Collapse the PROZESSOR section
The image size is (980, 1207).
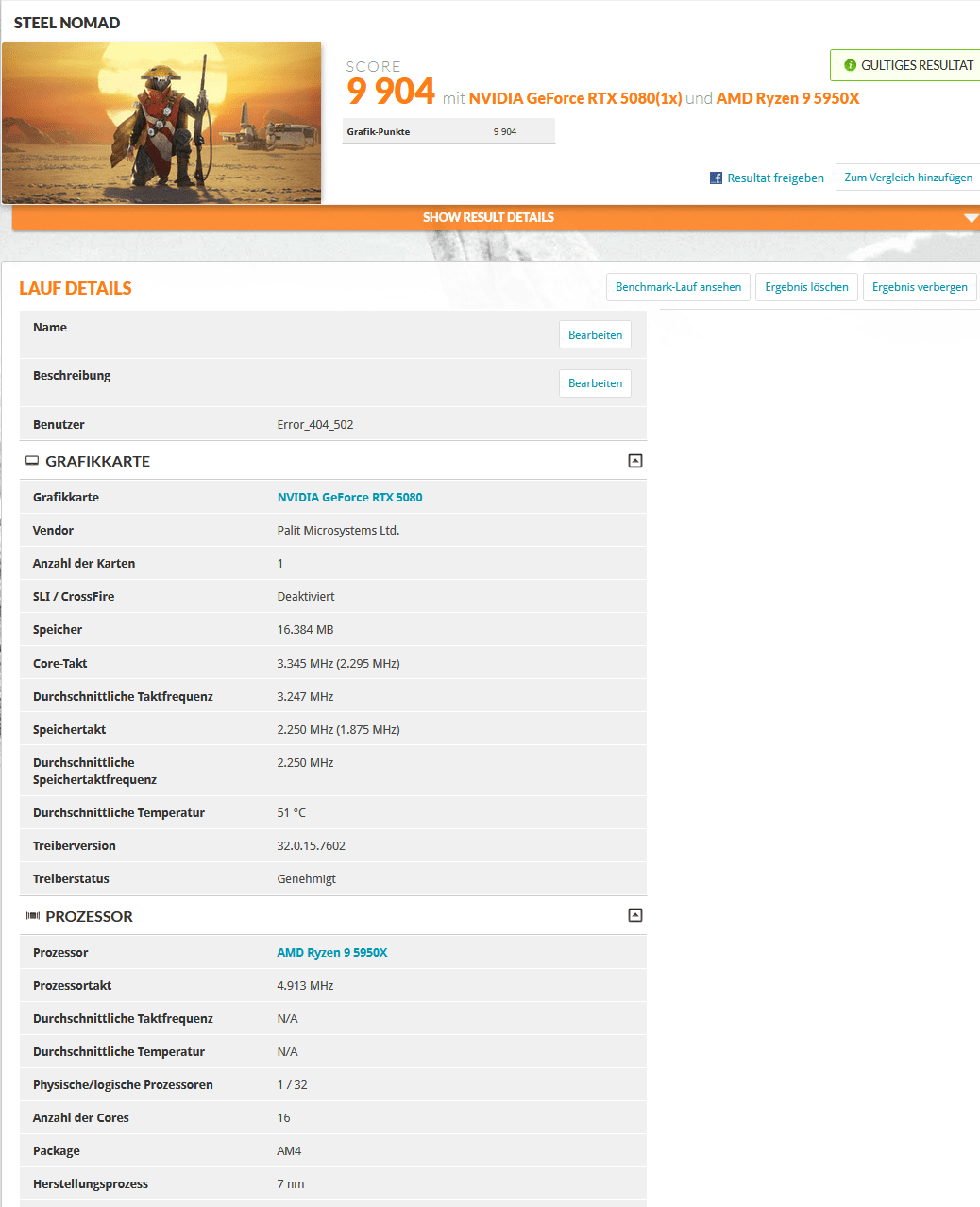[635, 915]
